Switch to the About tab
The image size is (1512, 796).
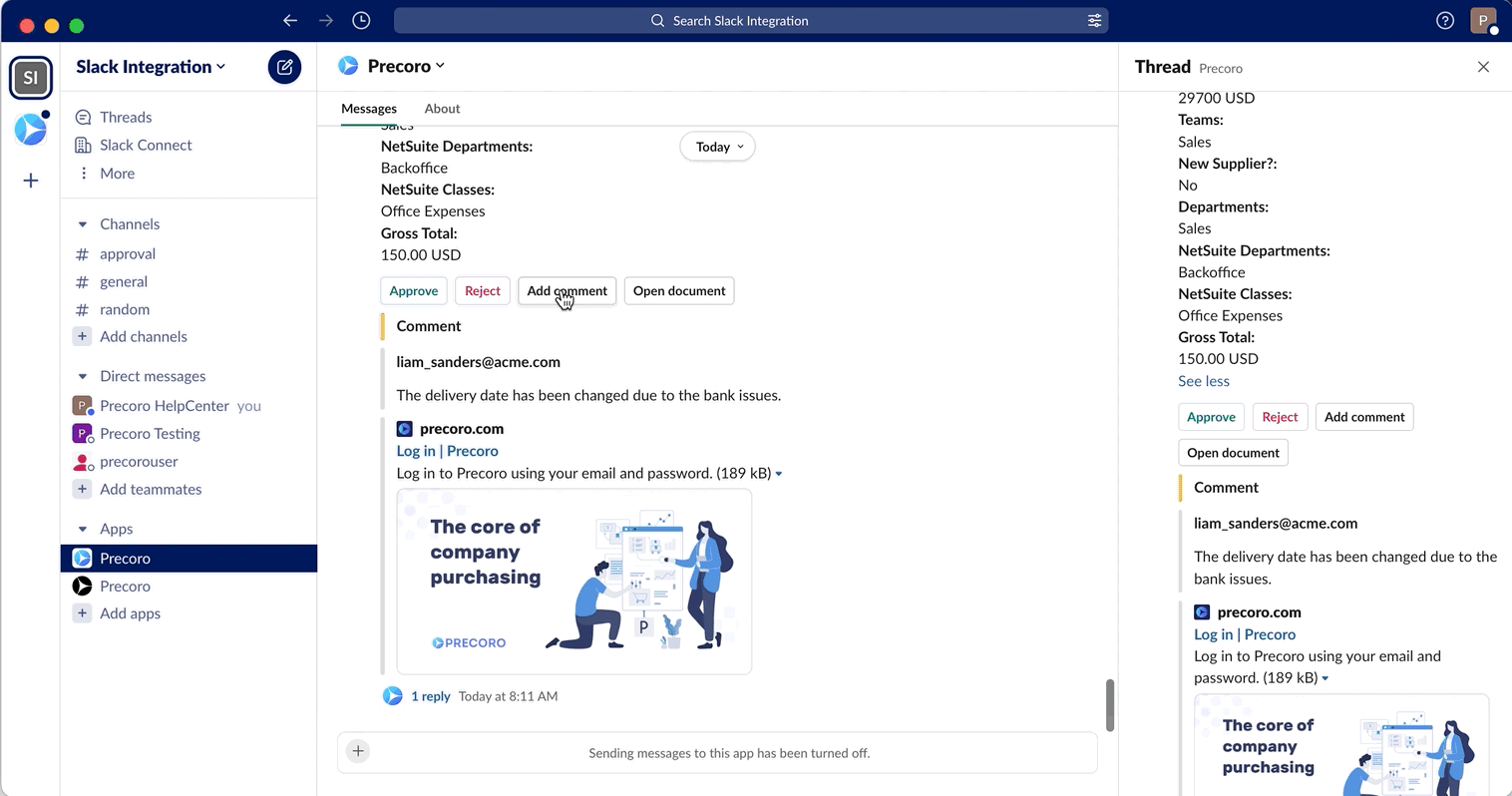(x=442, y=109)
